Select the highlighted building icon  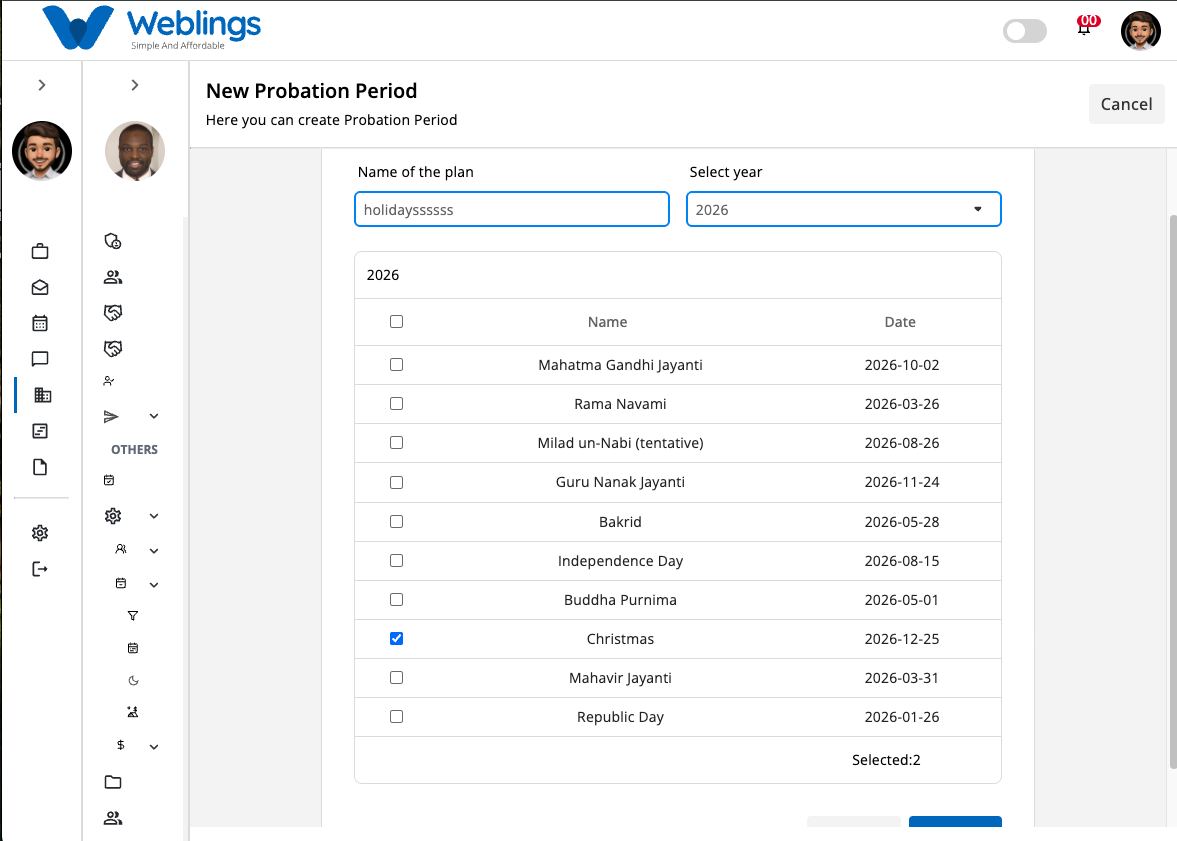(43, 395)
